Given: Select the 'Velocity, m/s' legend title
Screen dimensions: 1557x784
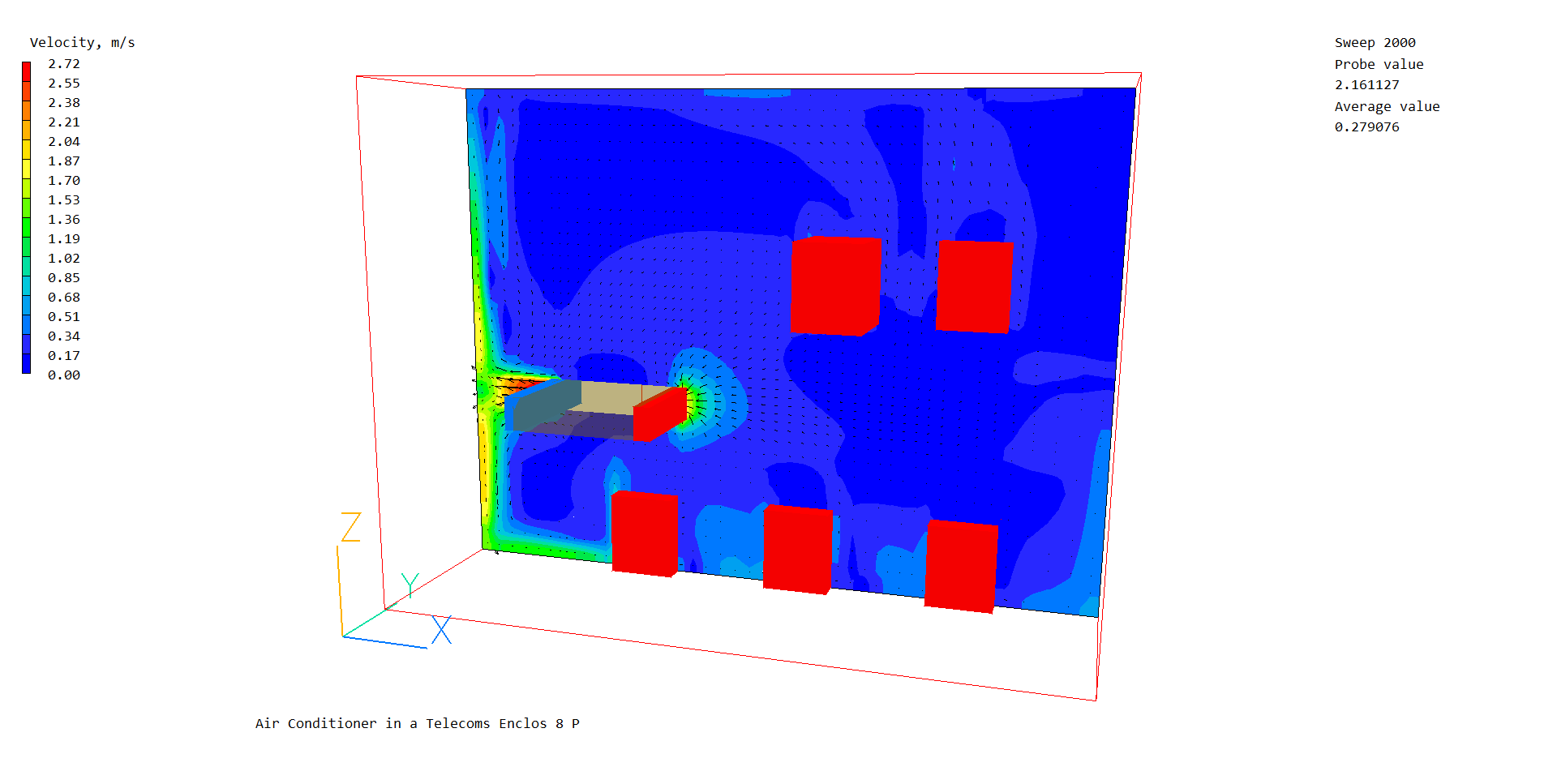Looking at the screenshot, I should 82,43.
